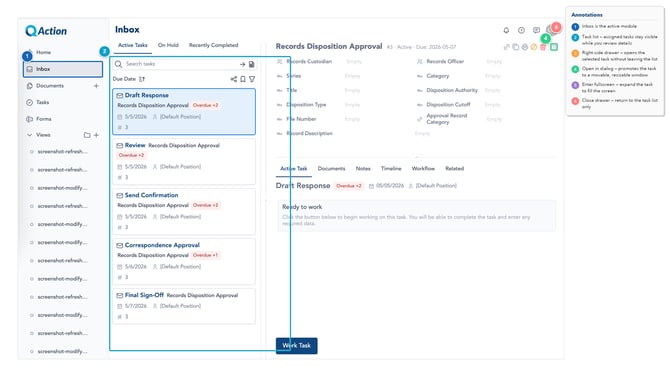The image size is (670, 377).
Task: Click the Ready to work heading
Action: tap(302, 207)
